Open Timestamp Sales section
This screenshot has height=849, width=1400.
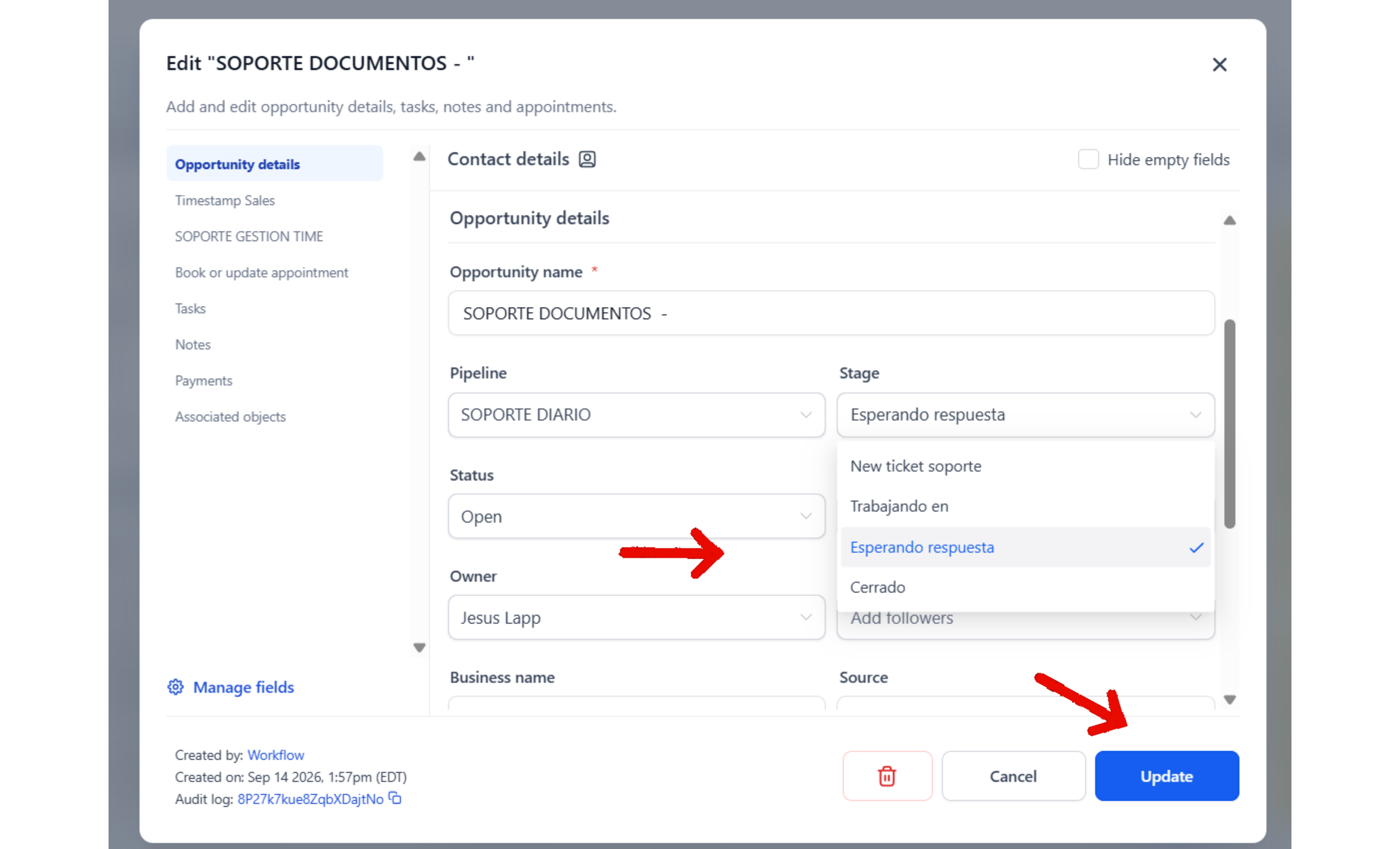pyautogui.click(x=225, y=200)
